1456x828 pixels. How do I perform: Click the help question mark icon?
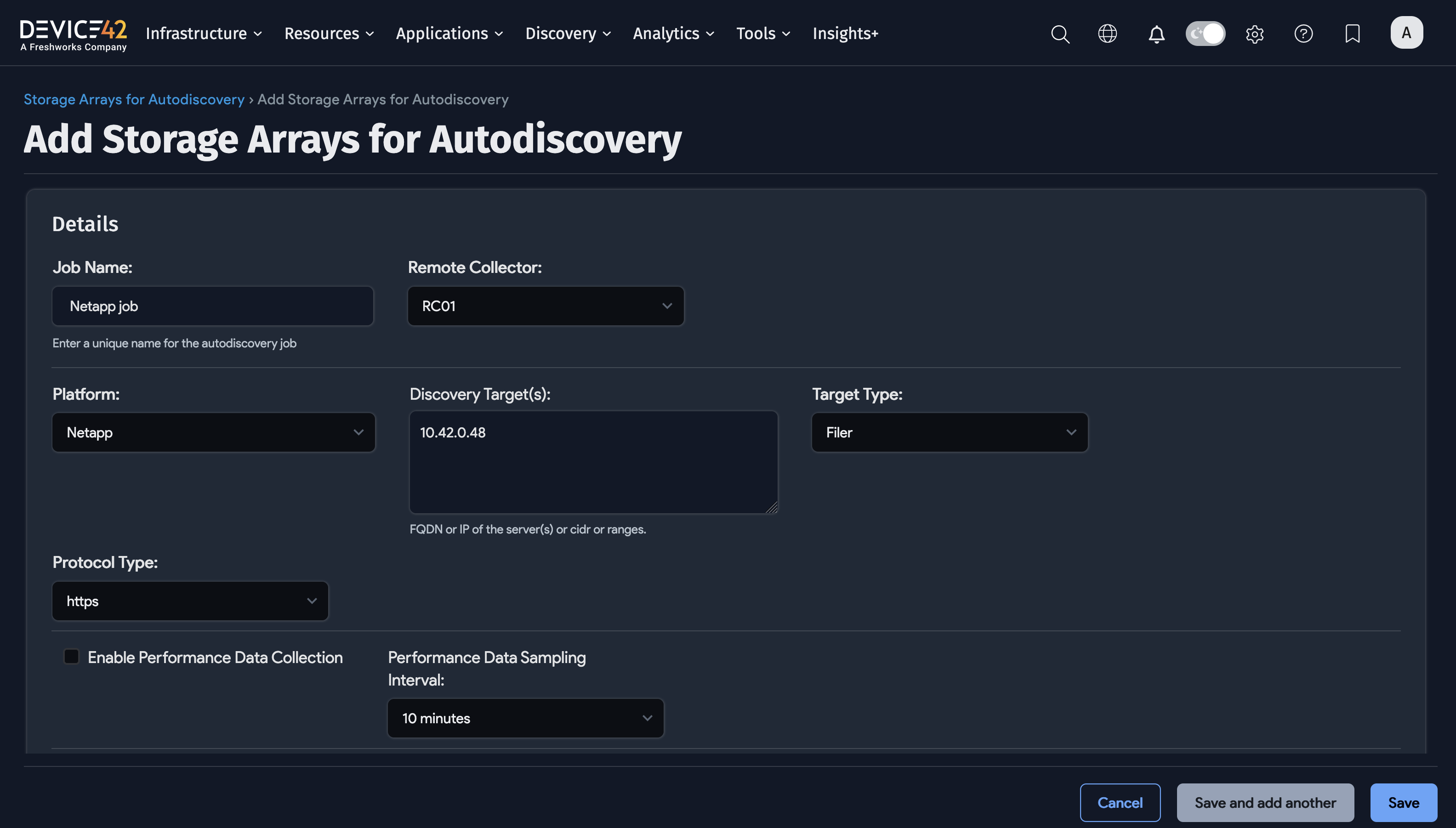1303,34
